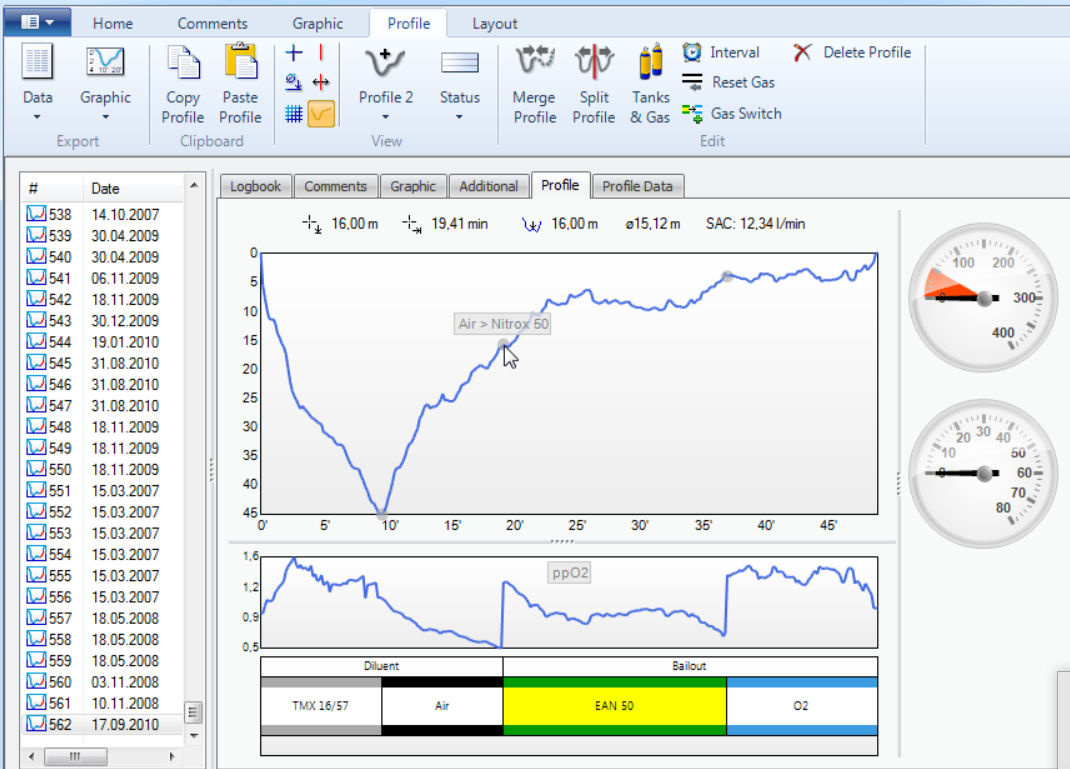Switch to the Layout ribbon tab
This screenshot has width=1070, height=769.
[494, 24]
